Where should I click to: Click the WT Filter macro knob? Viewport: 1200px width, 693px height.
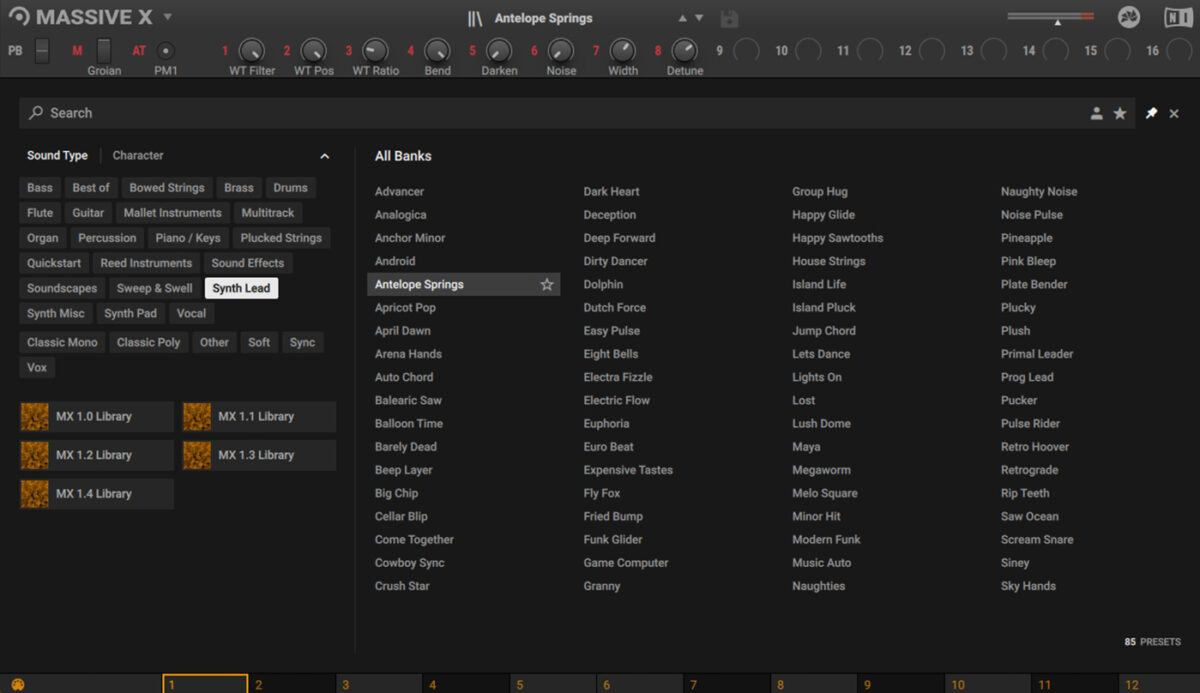252,50
